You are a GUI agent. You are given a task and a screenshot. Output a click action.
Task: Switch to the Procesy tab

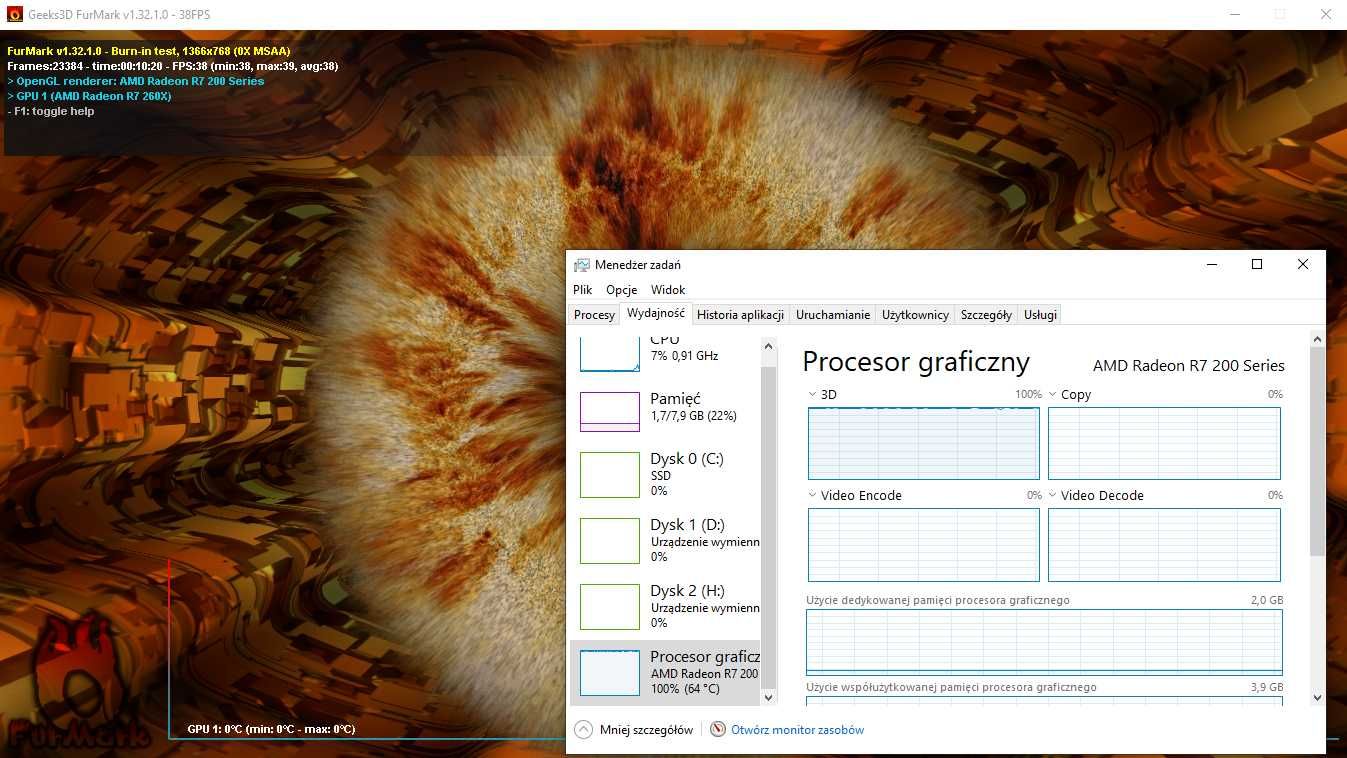point(594,315)
